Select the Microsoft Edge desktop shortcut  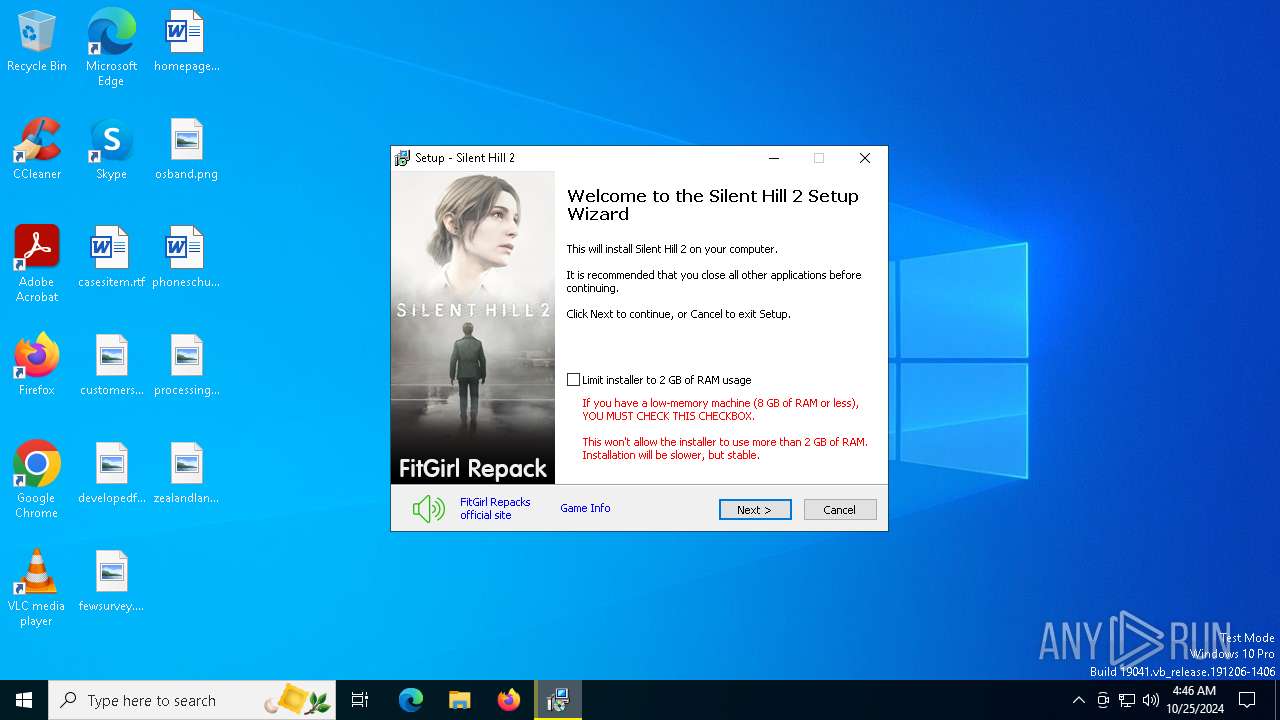click(111, 48)
